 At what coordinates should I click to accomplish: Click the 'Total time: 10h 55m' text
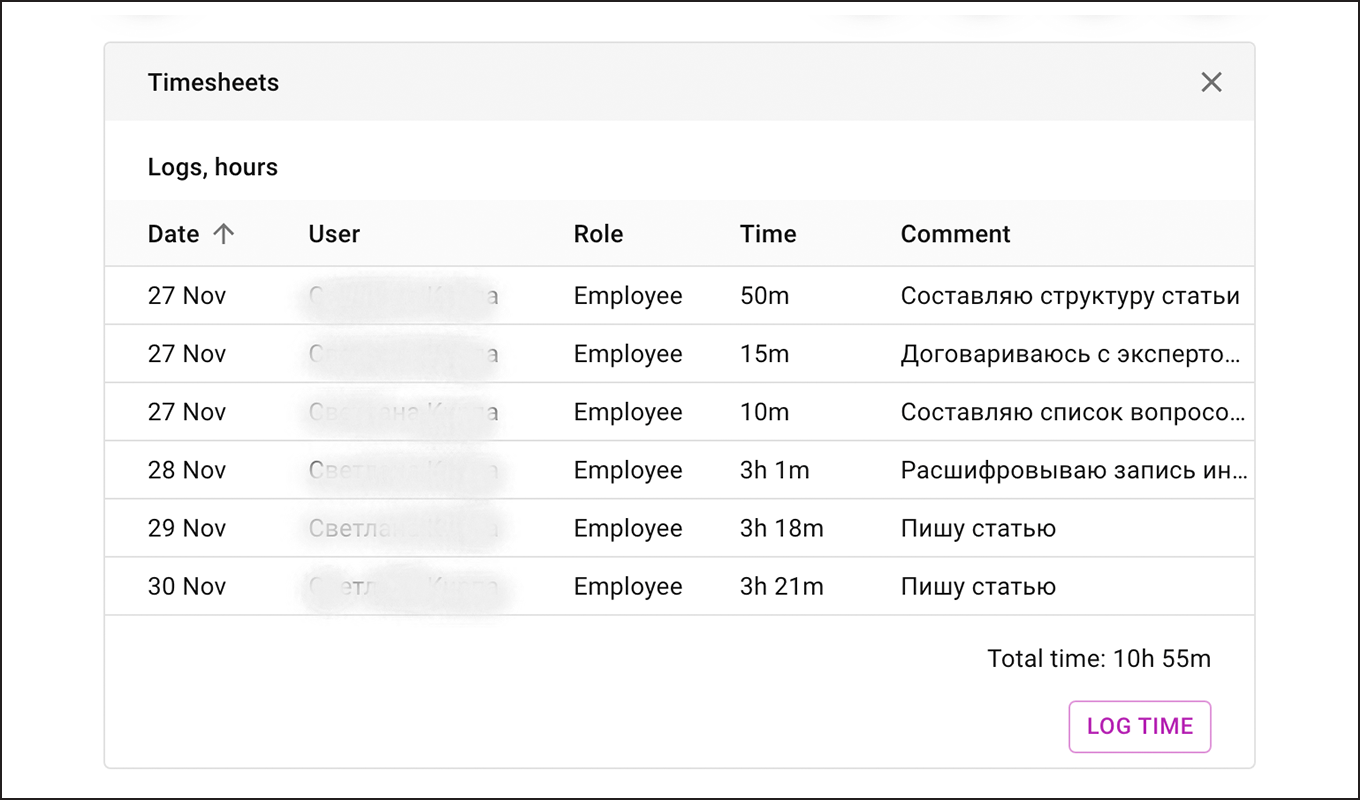pos(1099,658)
